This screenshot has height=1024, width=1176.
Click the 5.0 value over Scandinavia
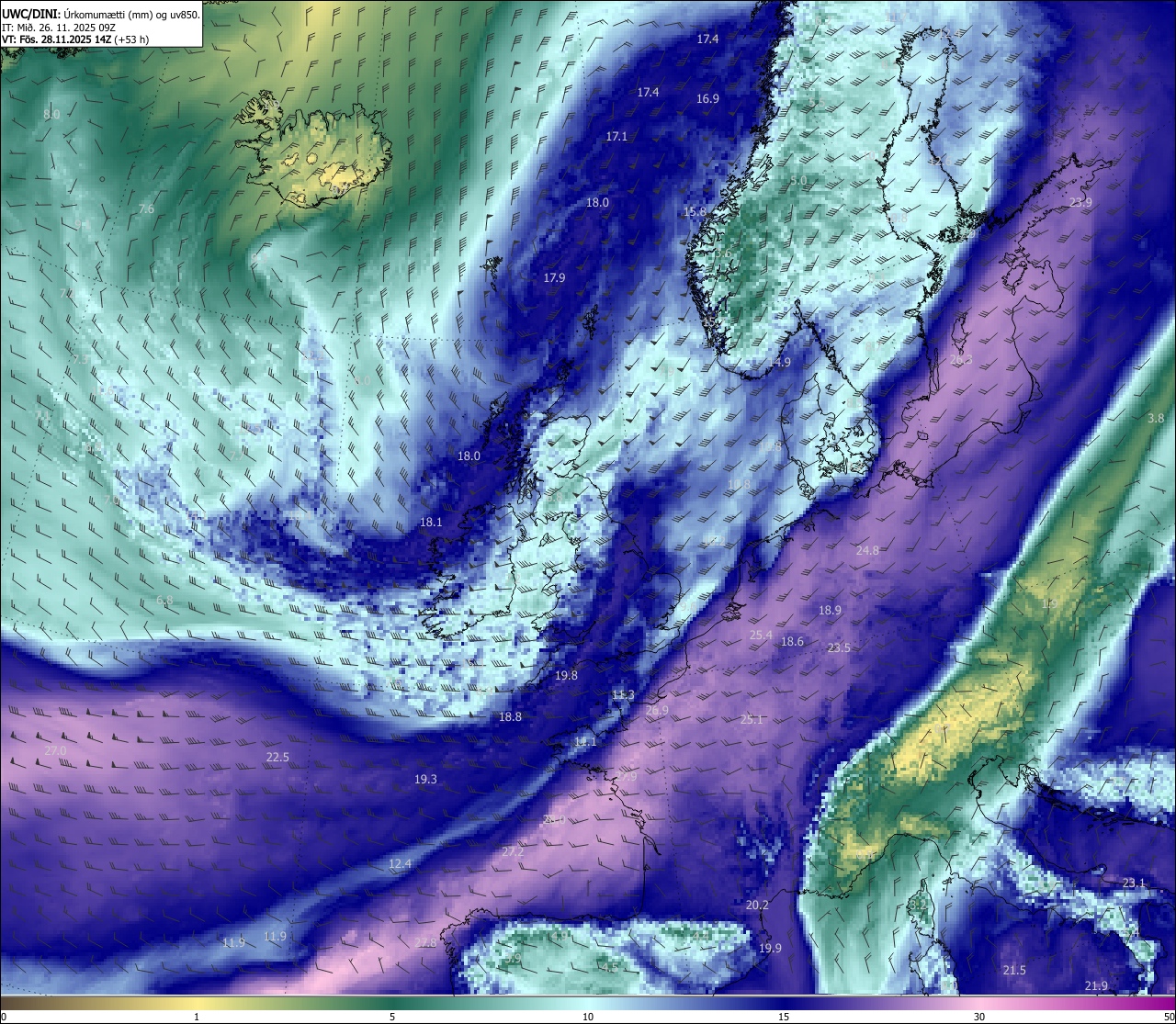pyautogui.click(x=798, y=181)
